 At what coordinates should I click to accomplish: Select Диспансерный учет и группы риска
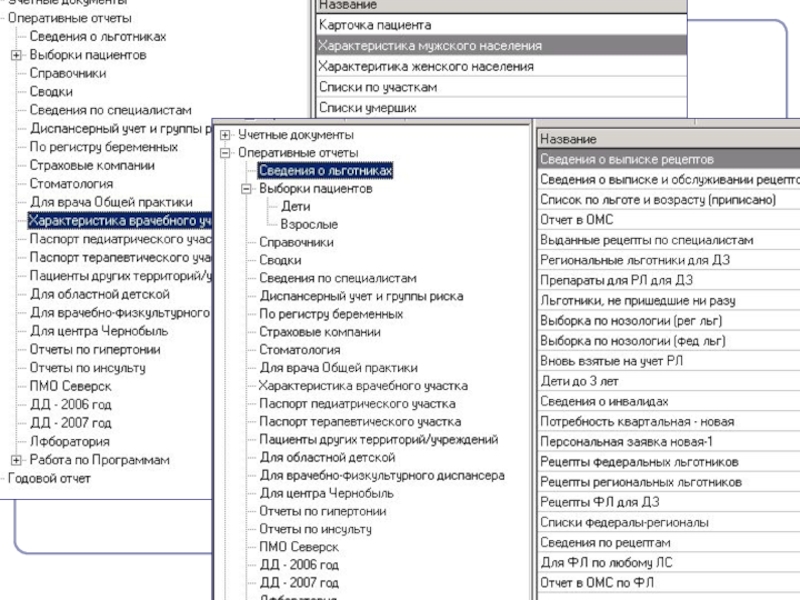[x=361, y=296]
